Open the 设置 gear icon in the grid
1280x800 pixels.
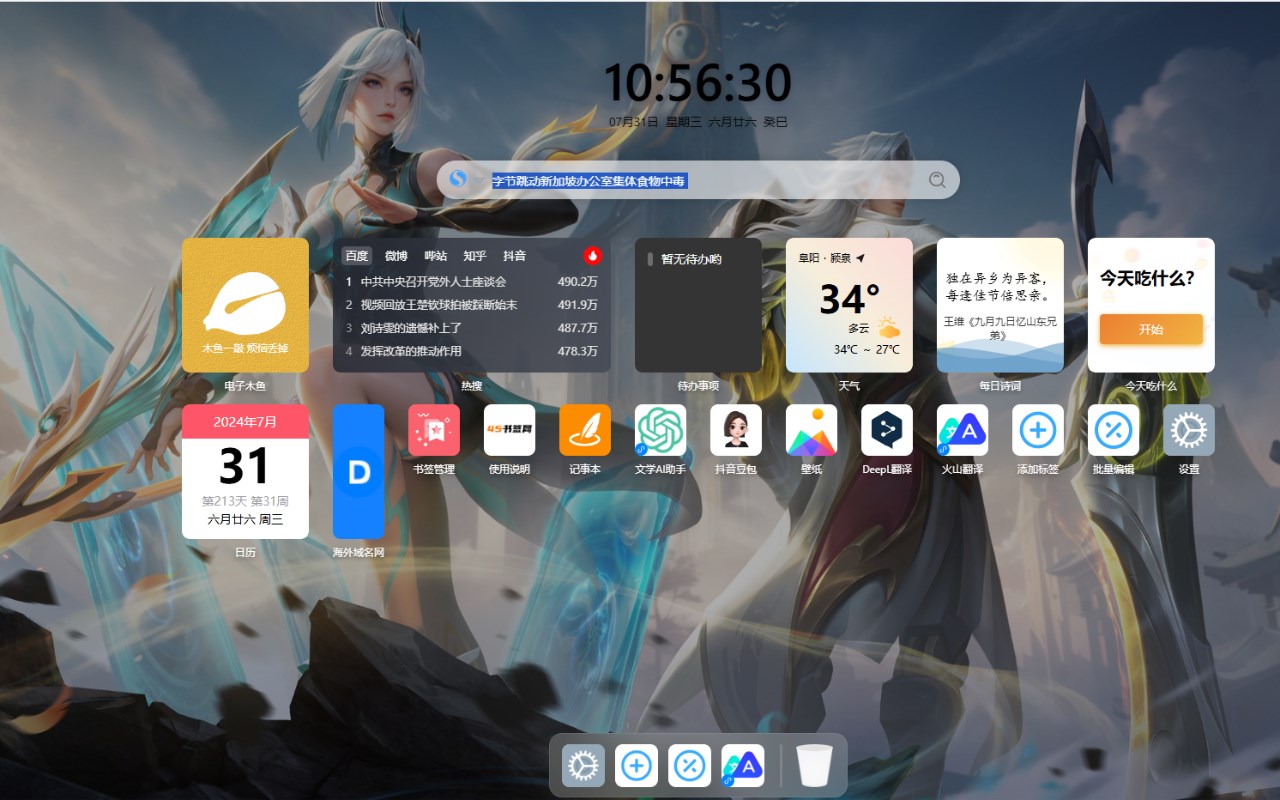(1189, 430)
